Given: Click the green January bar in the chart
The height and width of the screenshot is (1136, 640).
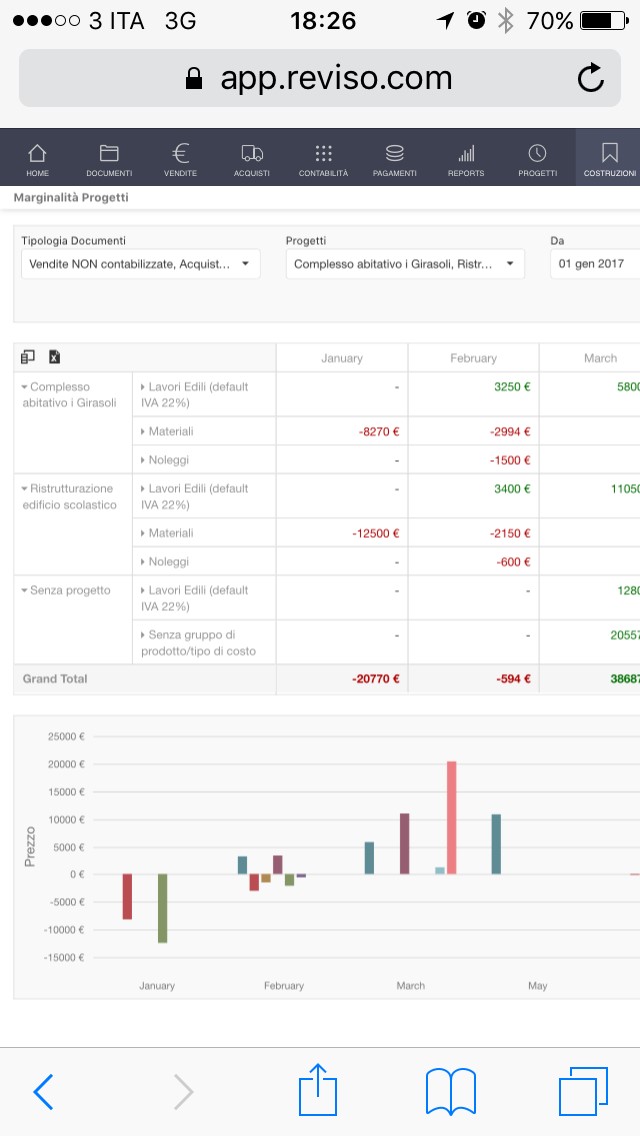Looking at the screenshot, I should coord(162,909).
